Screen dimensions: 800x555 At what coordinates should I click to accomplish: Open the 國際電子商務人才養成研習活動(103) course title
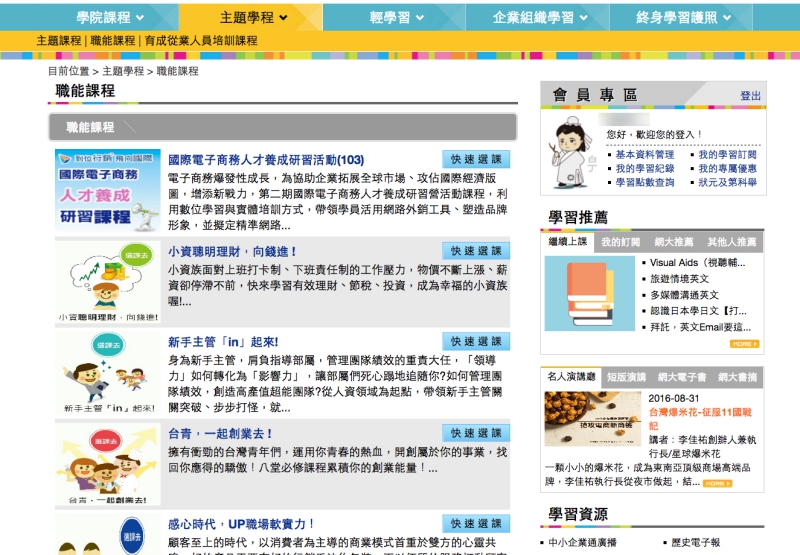click(x=266, y=160)
